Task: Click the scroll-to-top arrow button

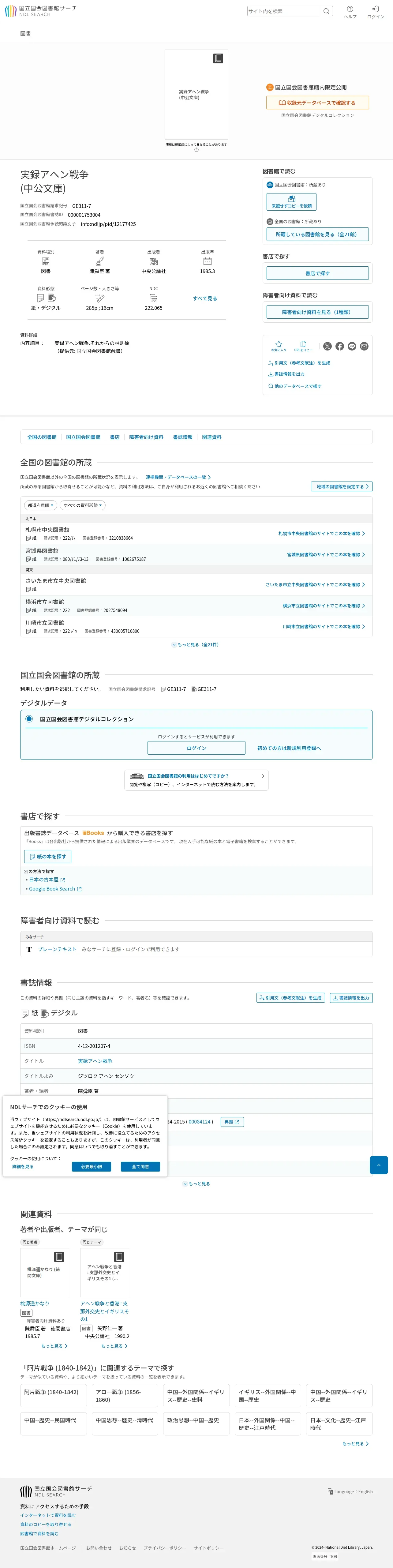Action: click(378, 1165)
